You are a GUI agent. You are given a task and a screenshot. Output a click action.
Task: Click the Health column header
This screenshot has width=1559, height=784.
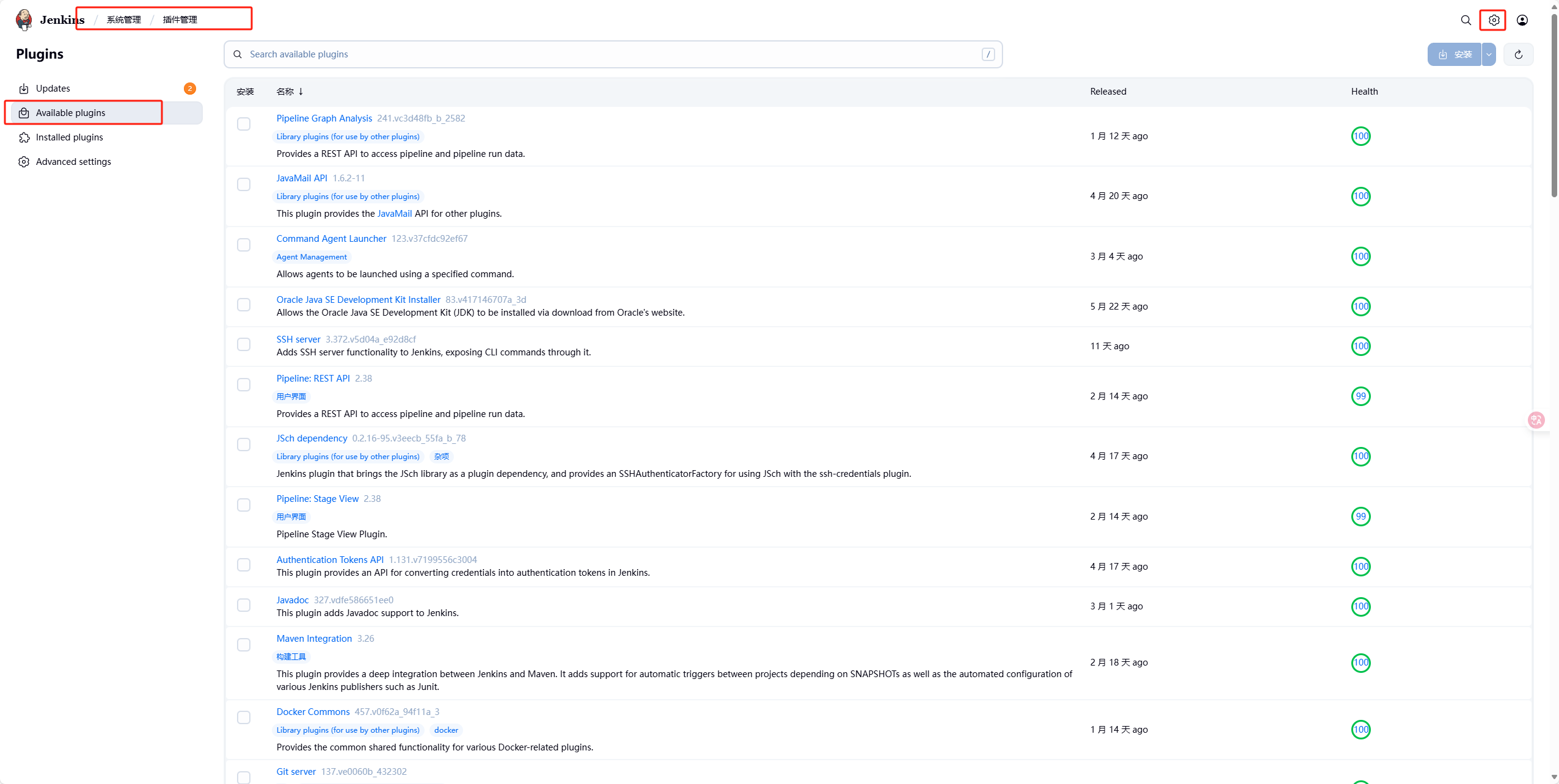point(1364,92)
